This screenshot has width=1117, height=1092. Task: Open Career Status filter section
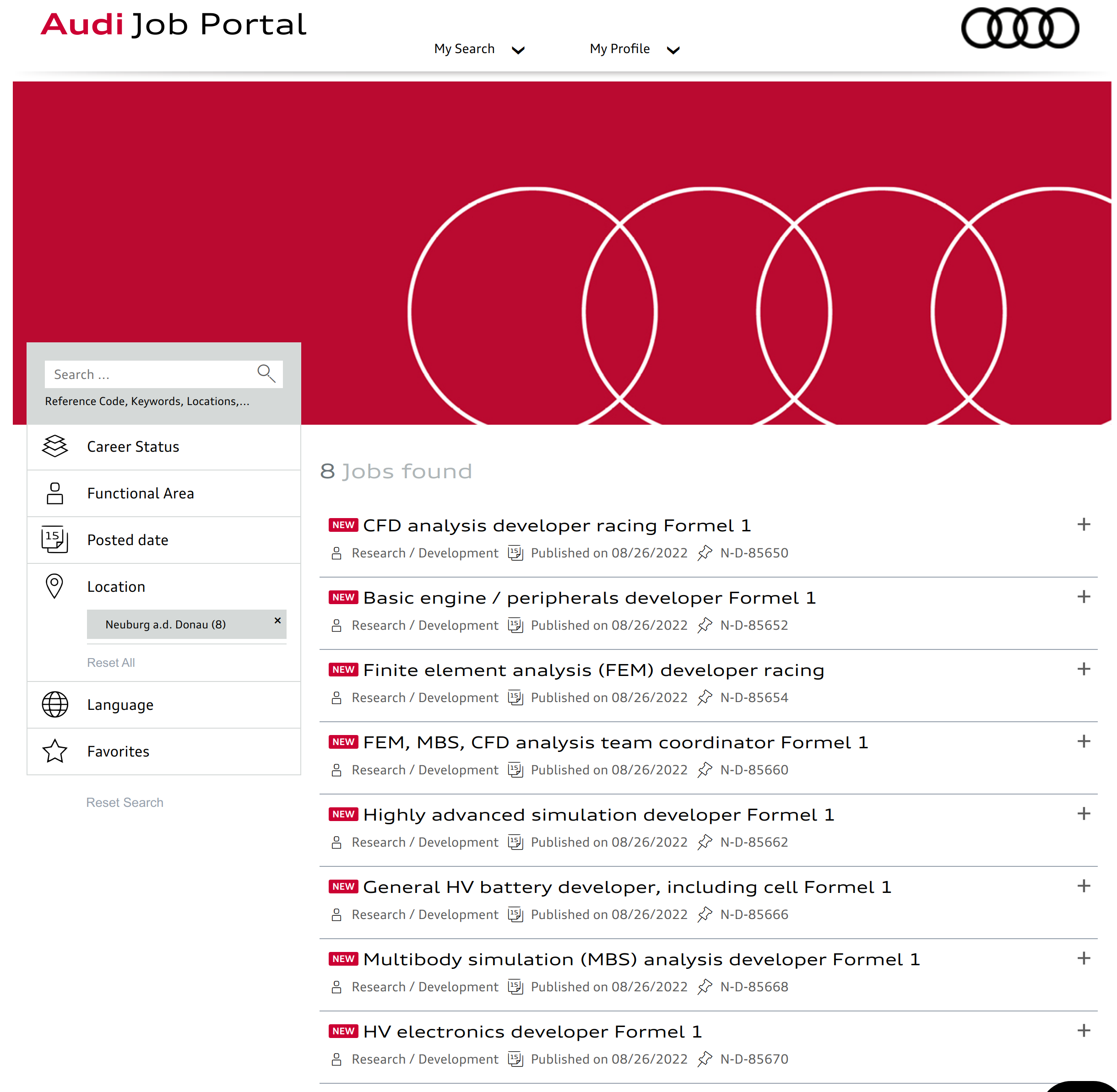pos(163,447)
